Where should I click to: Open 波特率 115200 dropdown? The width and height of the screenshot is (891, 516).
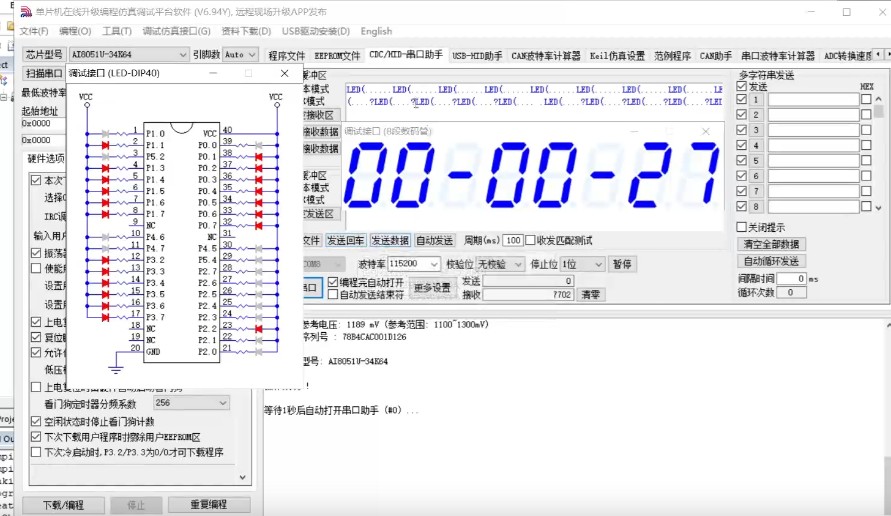point(413,264)
